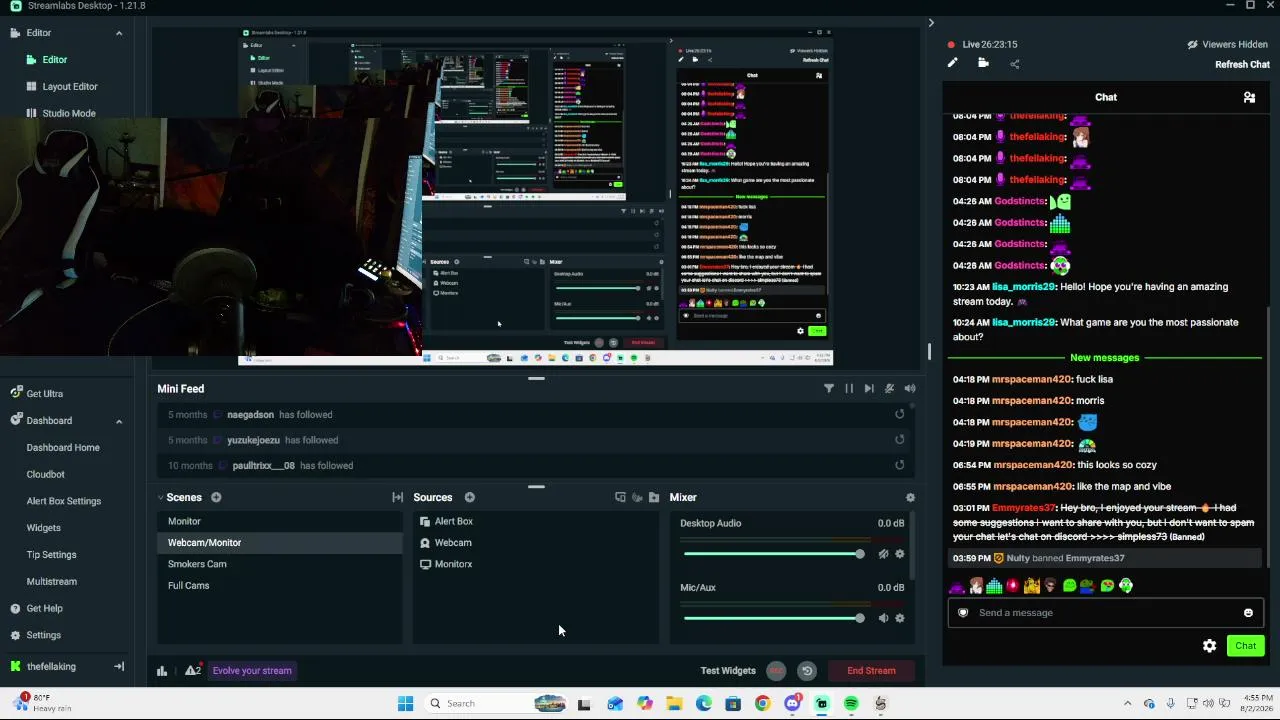The height and width of the screenshot is (720, 1280).
Task: Replay yuzukejoezu follow alert
Action: point(899,440)
